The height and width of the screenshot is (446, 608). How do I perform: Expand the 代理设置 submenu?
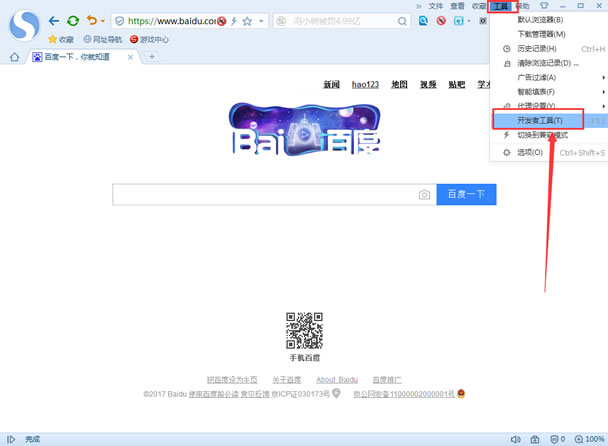549,105
